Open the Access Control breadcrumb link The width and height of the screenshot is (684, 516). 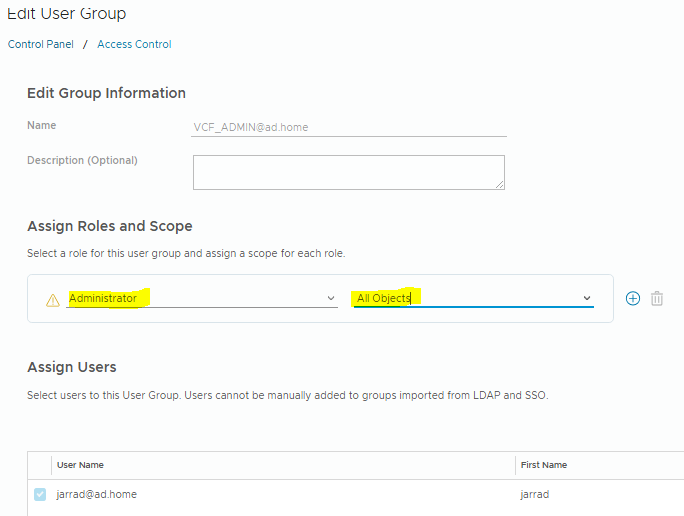(134, 44)
